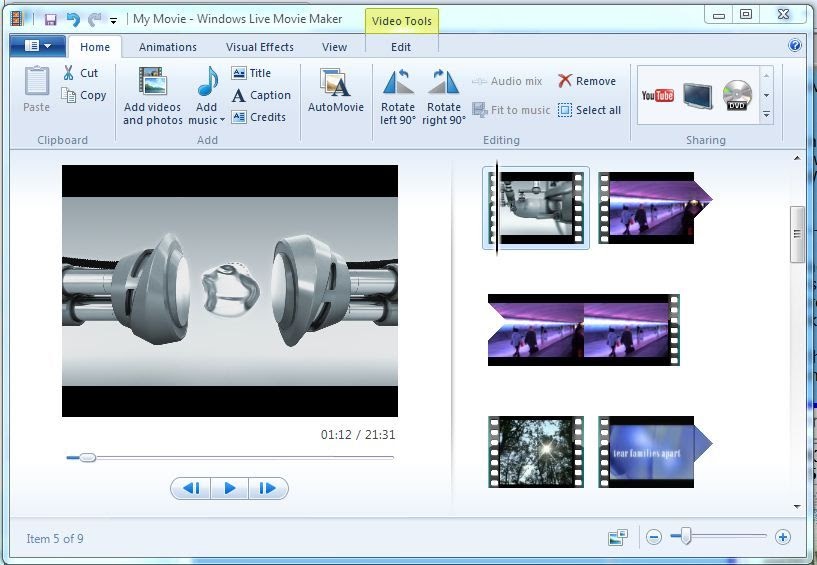Click the thumbnail size toggle in the status bar

tap(618, 537)
